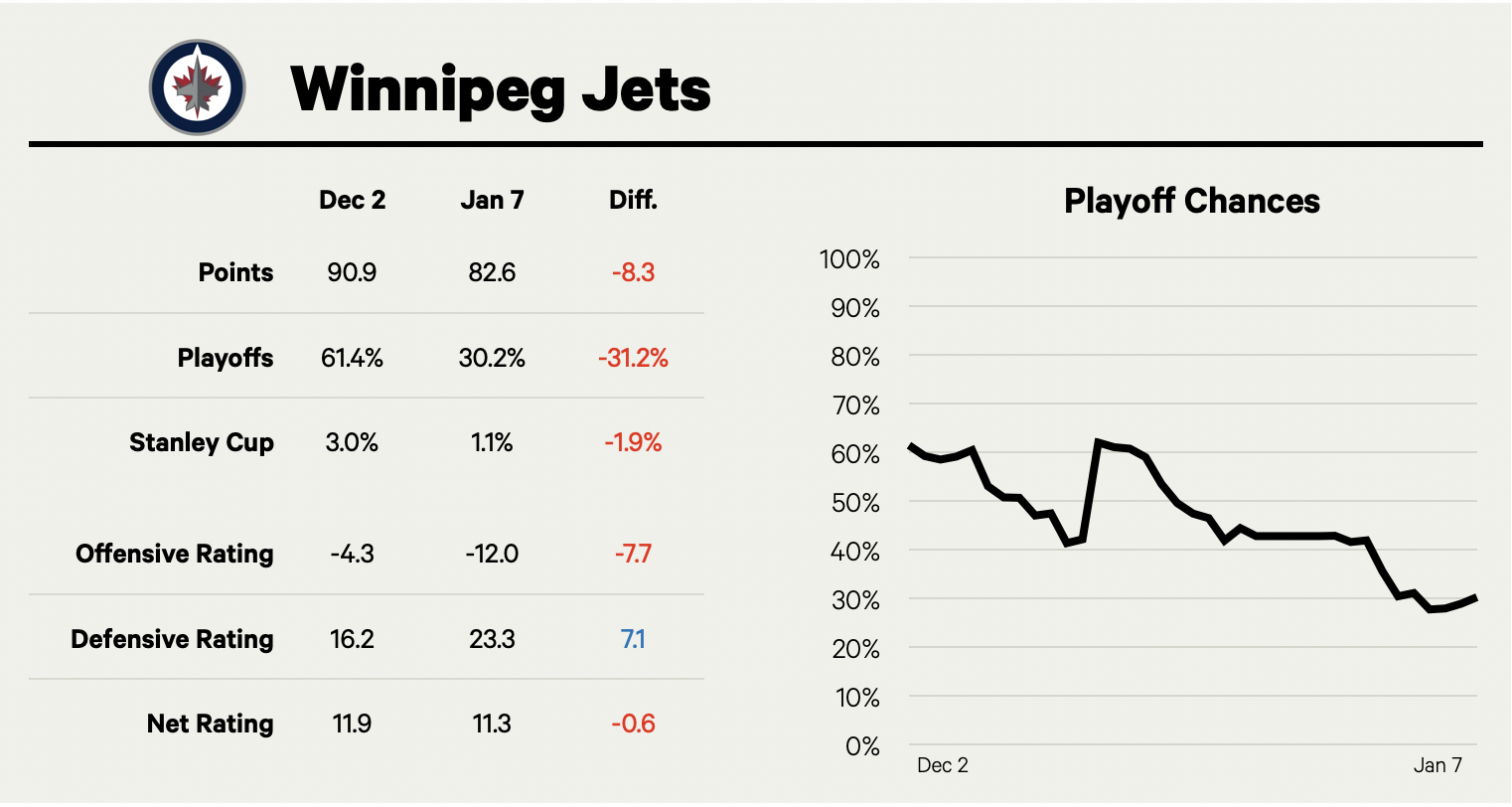Click the Defensive Rating label

pyautogui.click(x=172, y=639)
